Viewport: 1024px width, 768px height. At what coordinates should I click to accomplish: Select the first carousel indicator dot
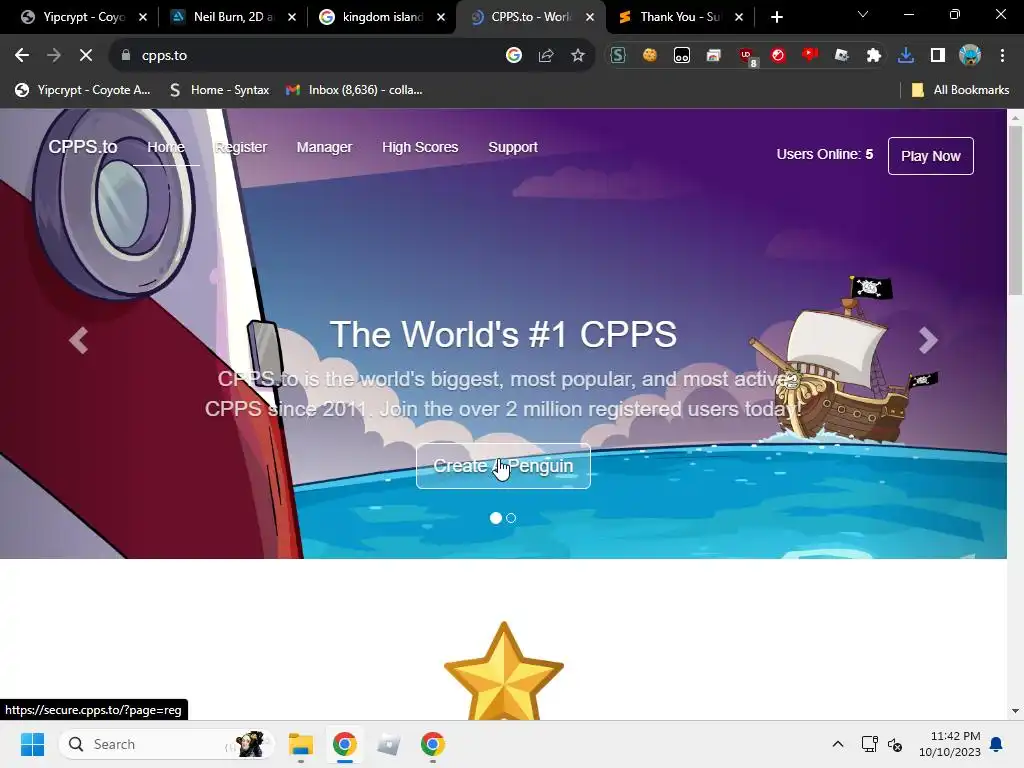tap(496, 518)
